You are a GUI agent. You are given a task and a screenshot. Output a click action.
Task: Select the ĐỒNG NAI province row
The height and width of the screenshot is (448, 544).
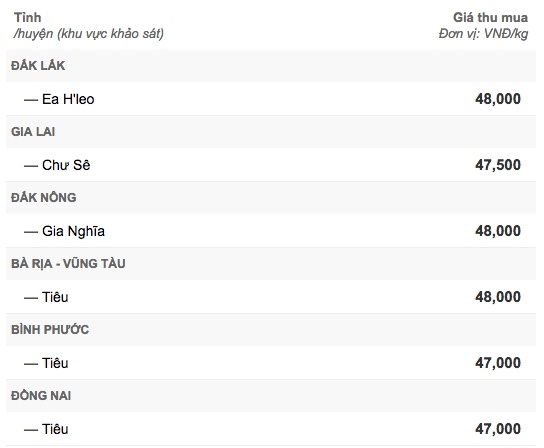(271, 396)
